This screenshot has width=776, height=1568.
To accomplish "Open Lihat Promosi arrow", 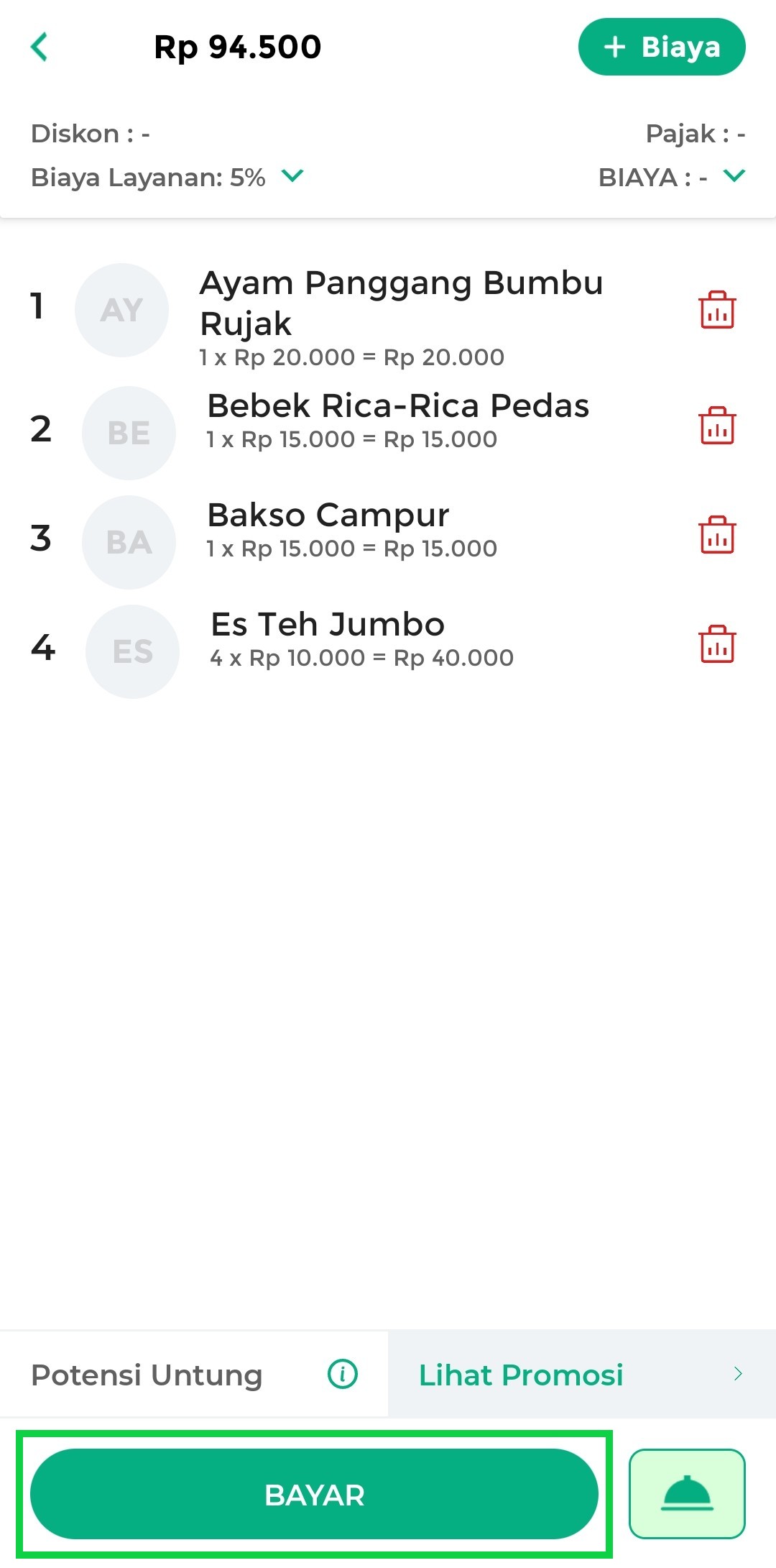I will (737, 1374).
